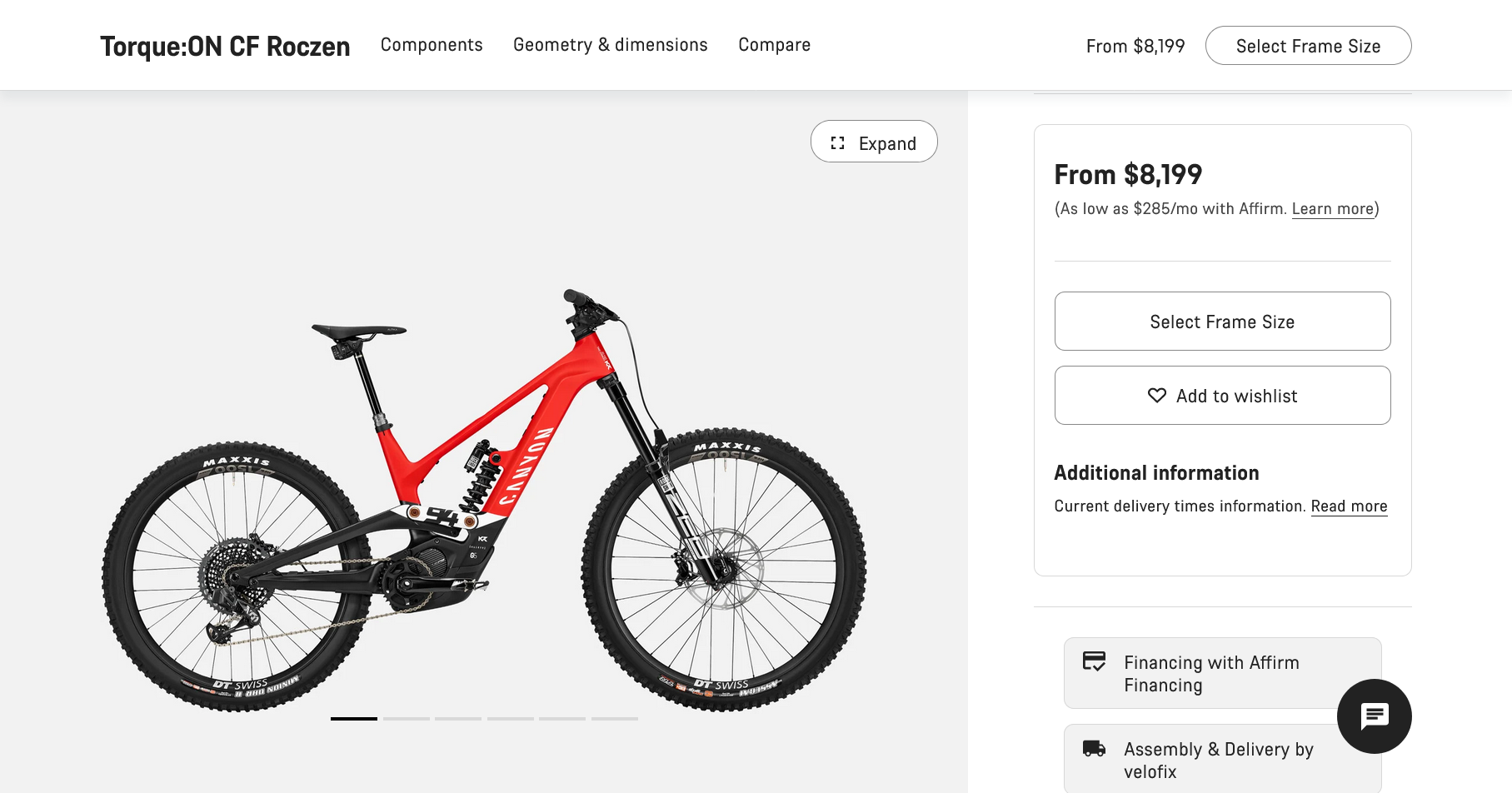Click the expand fullscreen icon
Image resolution: width=1512 pixels, height=793 pixels.
tap(838, 143)
